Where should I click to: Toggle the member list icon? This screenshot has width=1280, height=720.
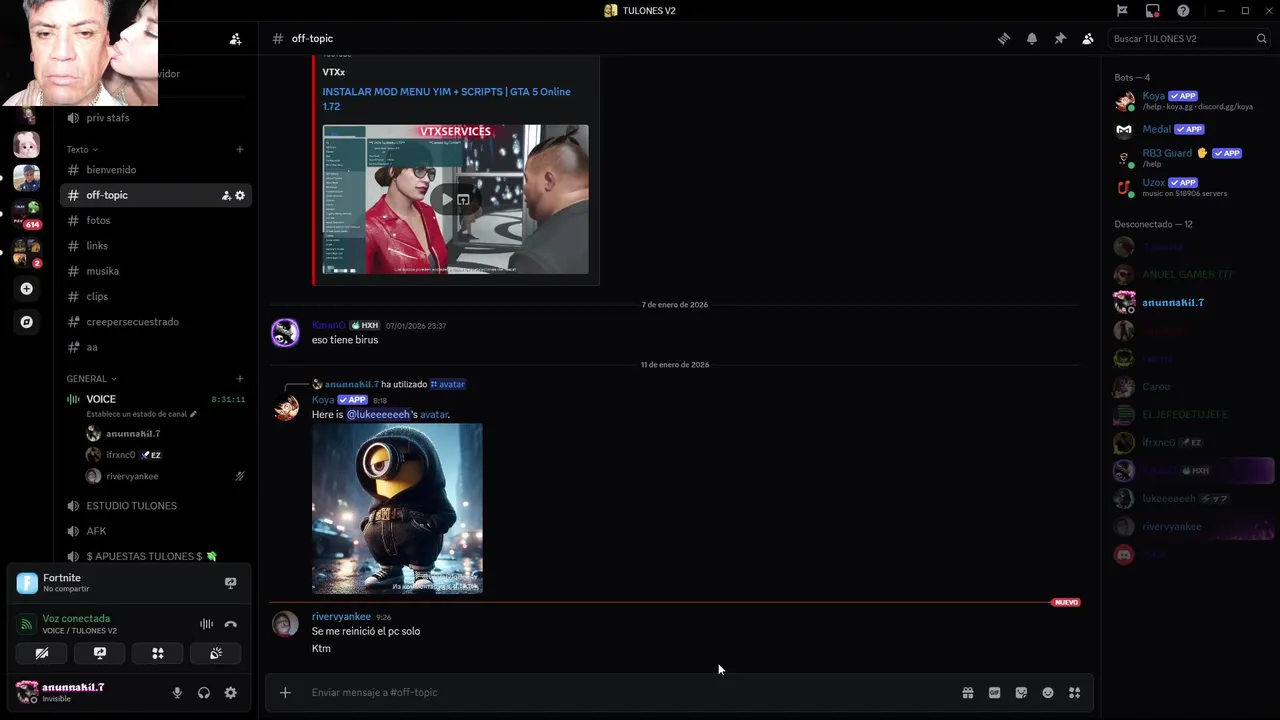click(x=1088, y=39)
